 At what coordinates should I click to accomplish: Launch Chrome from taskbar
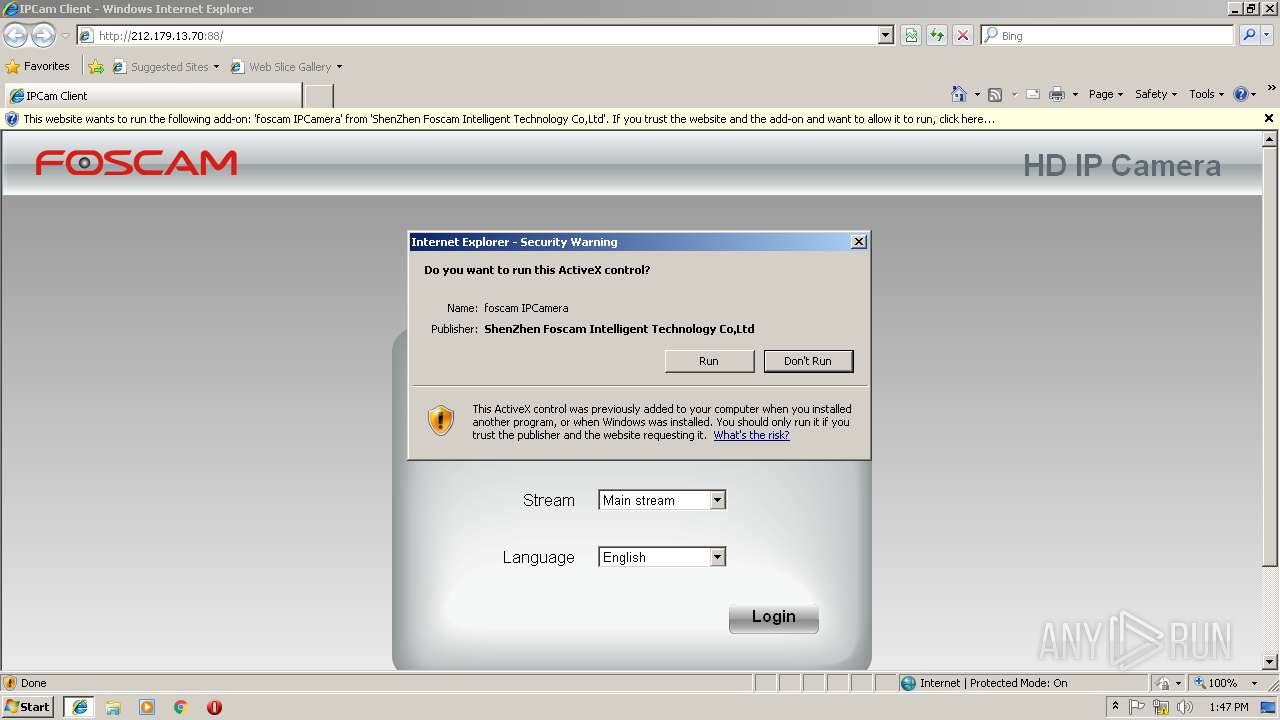pos(180,707)
